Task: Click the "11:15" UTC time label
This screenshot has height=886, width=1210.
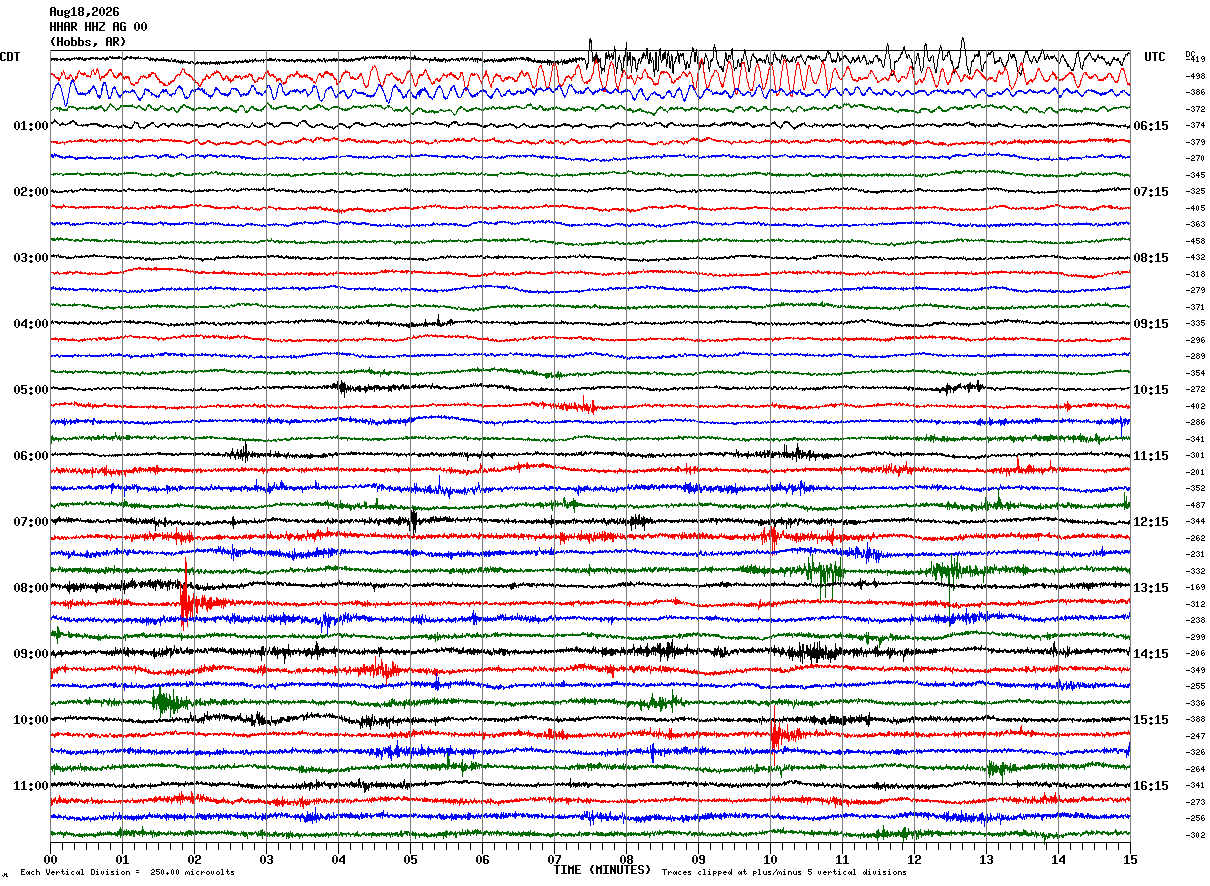Action: pos(1151,456)
